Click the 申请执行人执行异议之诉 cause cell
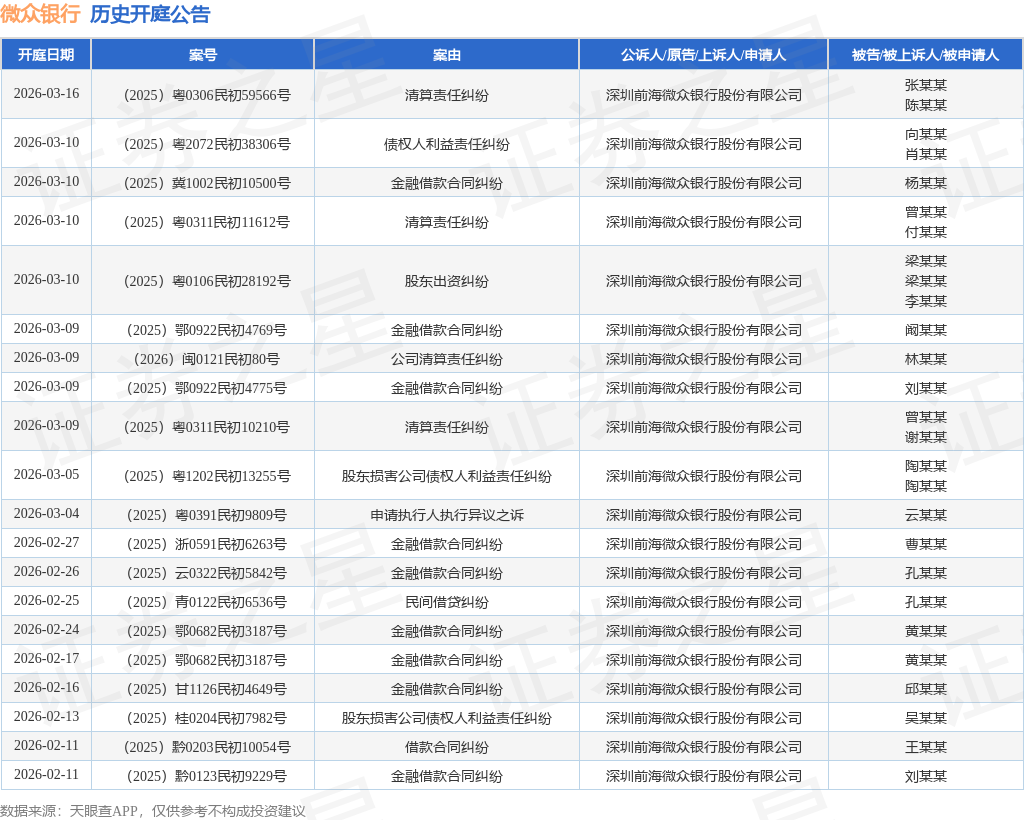Image resolution: width=1024 pixels, height=820 pixels. [447, 515]
